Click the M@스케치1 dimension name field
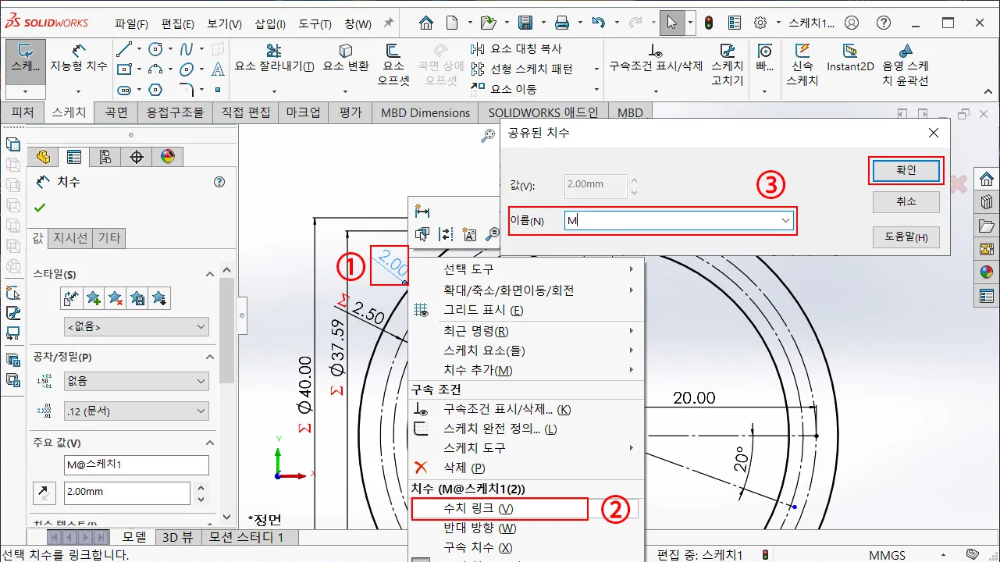 [x=136, y=464]
